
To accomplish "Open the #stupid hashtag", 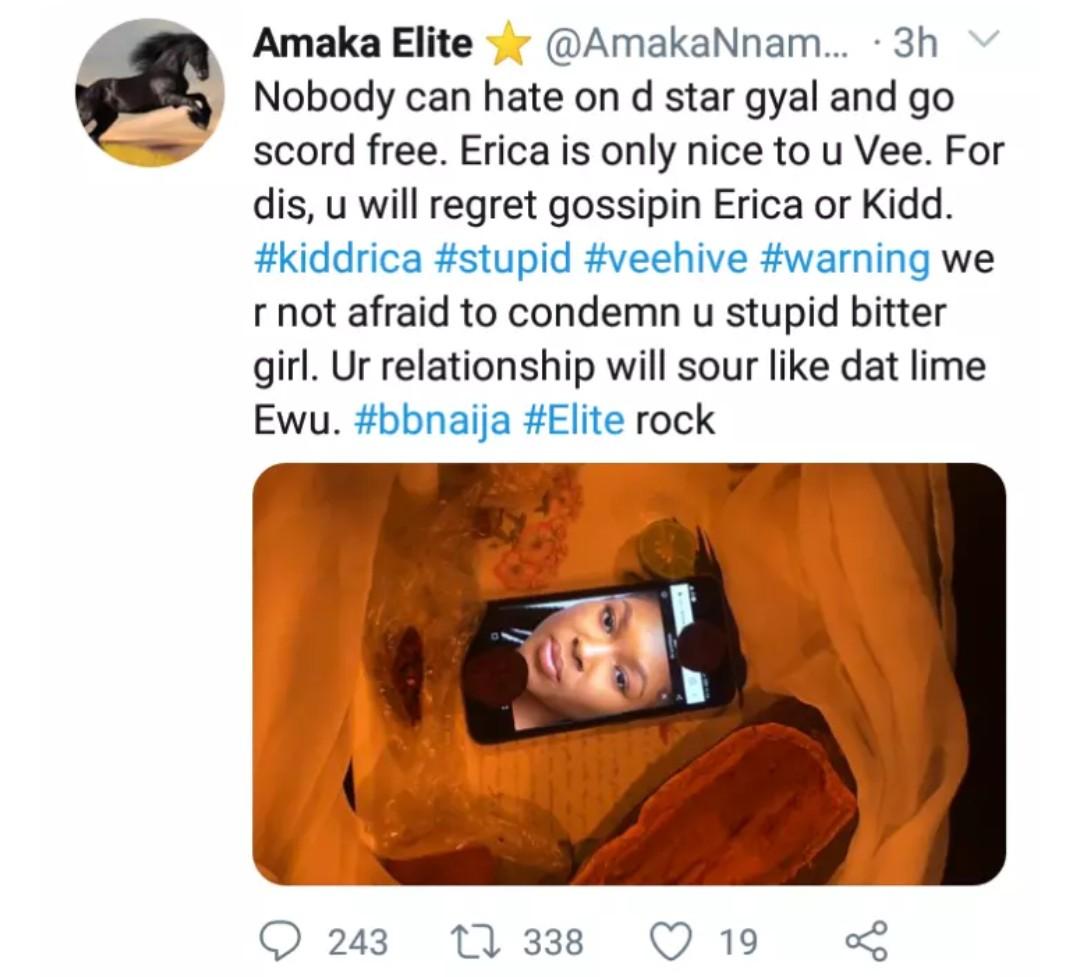I will 501,259.
